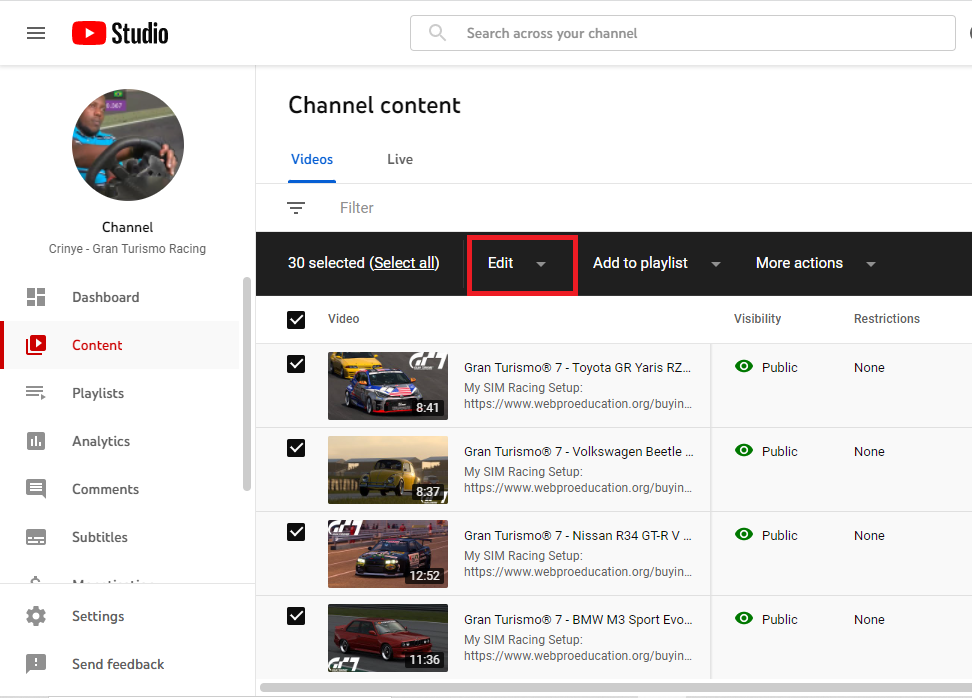Click the Subtitles icon

point(36,537)
